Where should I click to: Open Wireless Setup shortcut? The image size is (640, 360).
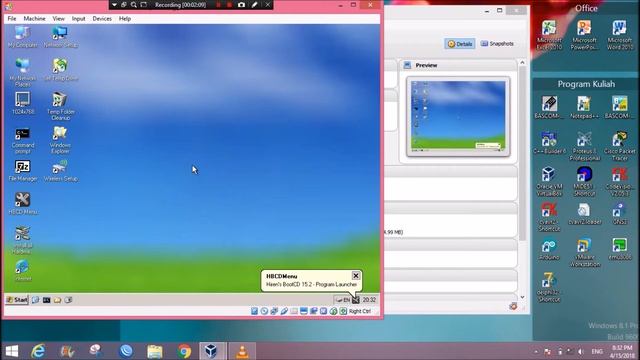[60, 171]
